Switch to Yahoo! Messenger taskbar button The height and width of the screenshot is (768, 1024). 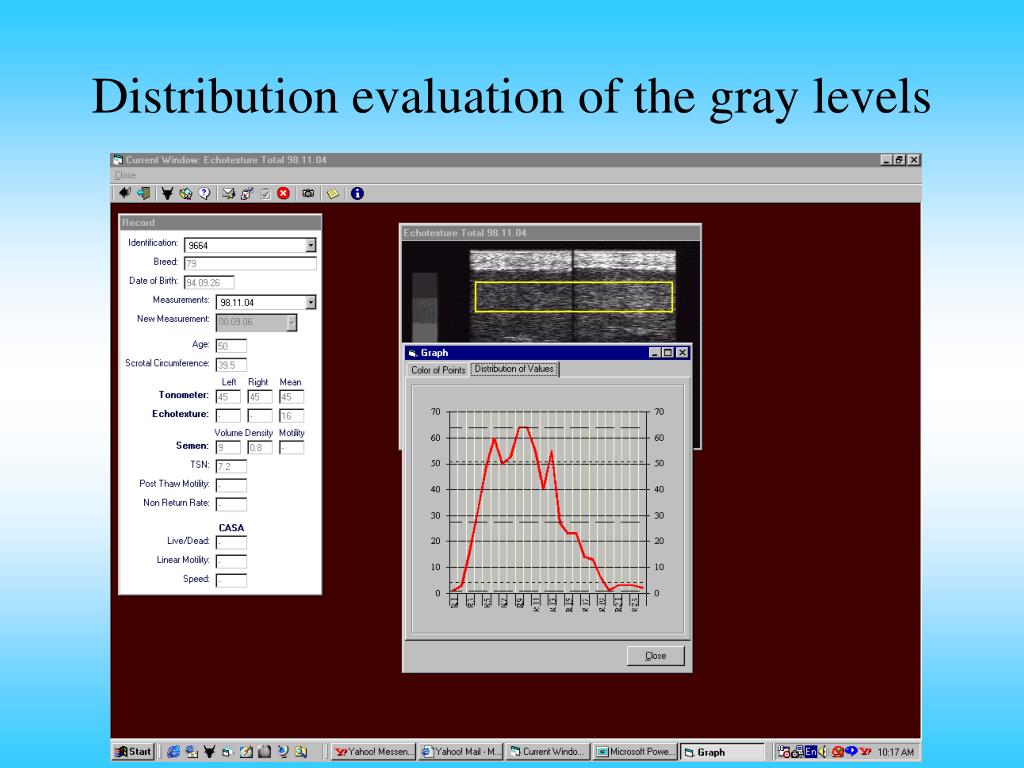(x=374, y=752)
